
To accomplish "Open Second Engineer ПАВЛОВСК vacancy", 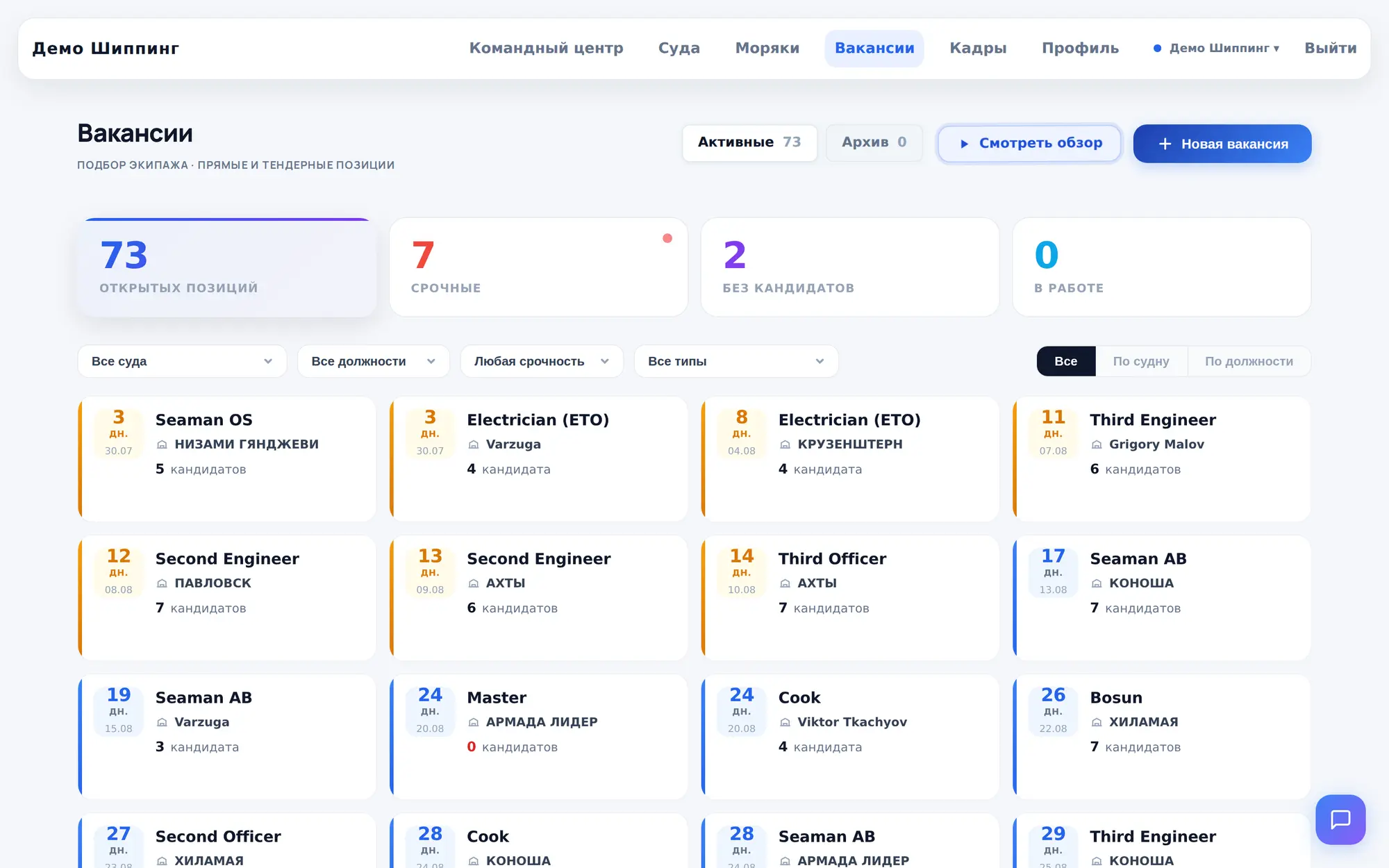I will 227,598.
